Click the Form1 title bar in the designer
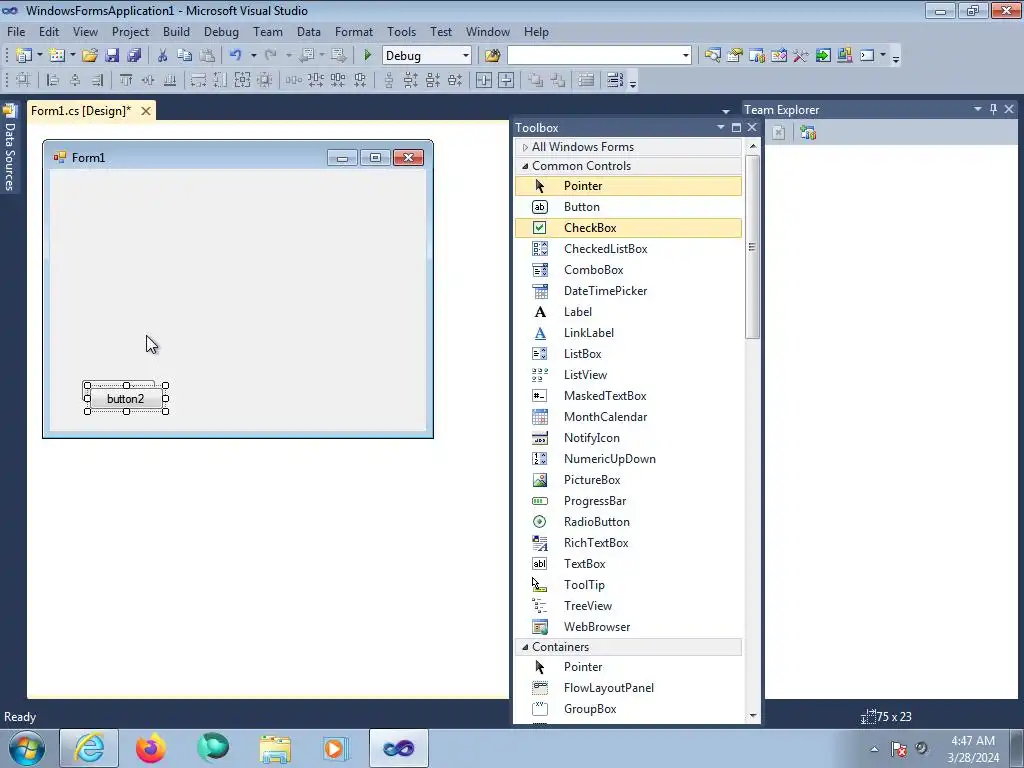 tap(238, 157)
